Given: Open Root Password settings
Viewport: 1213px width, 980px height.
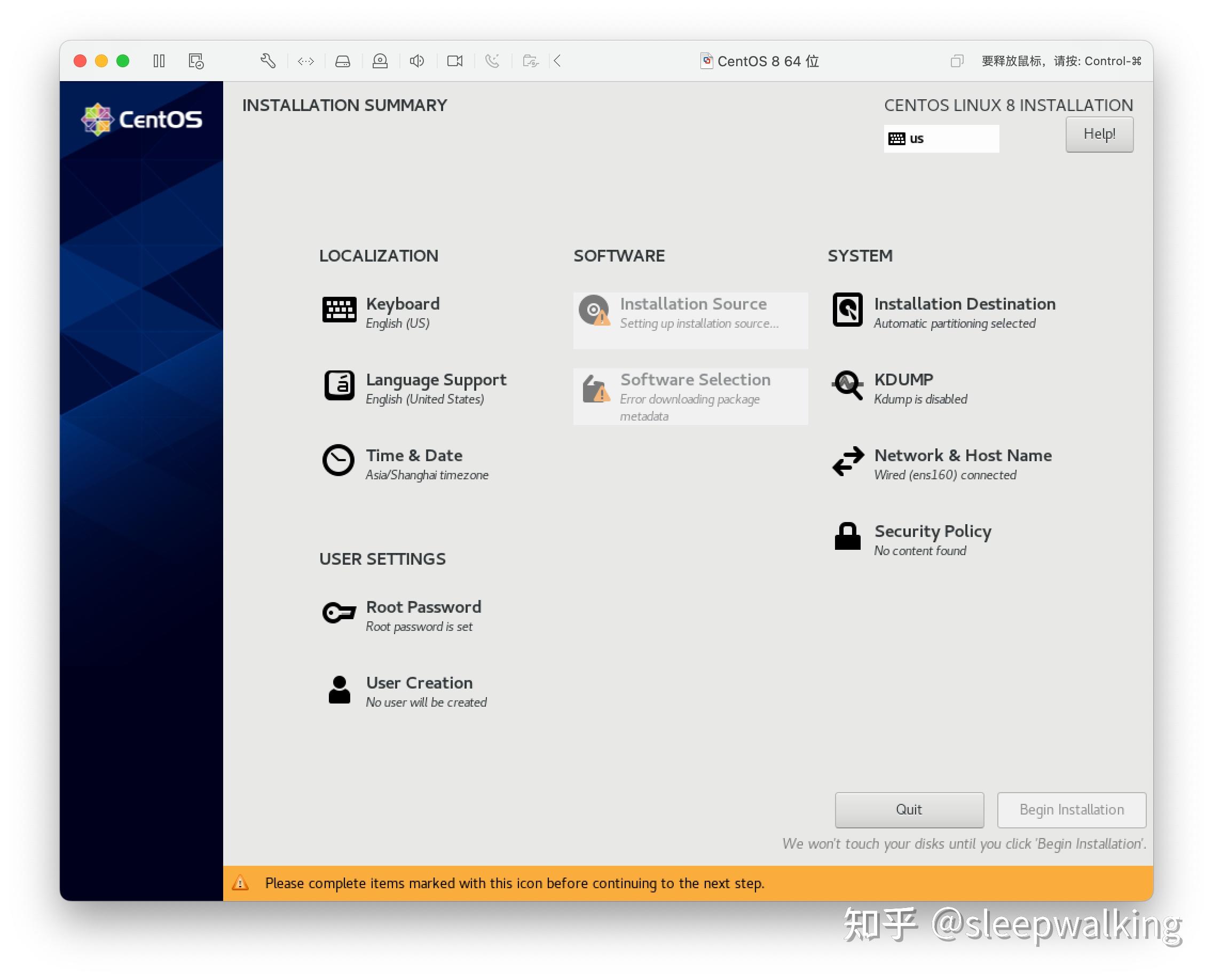Looking at the screenshot, I should pos(423,607).
